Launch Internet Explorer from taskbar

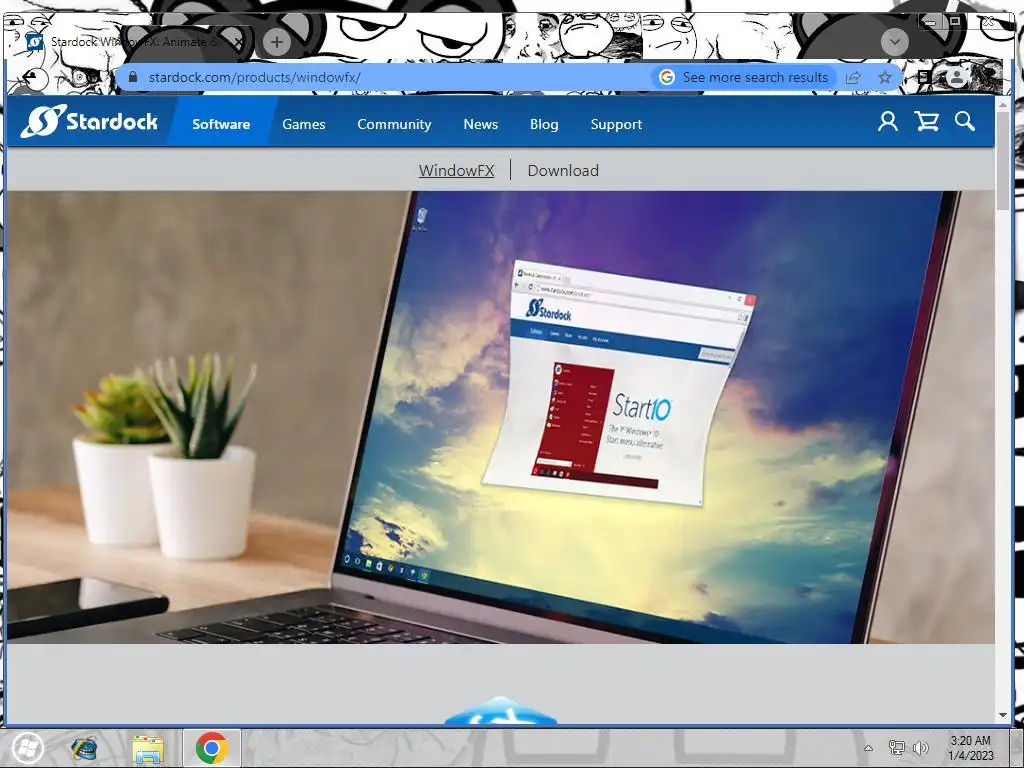pos(84,748)
